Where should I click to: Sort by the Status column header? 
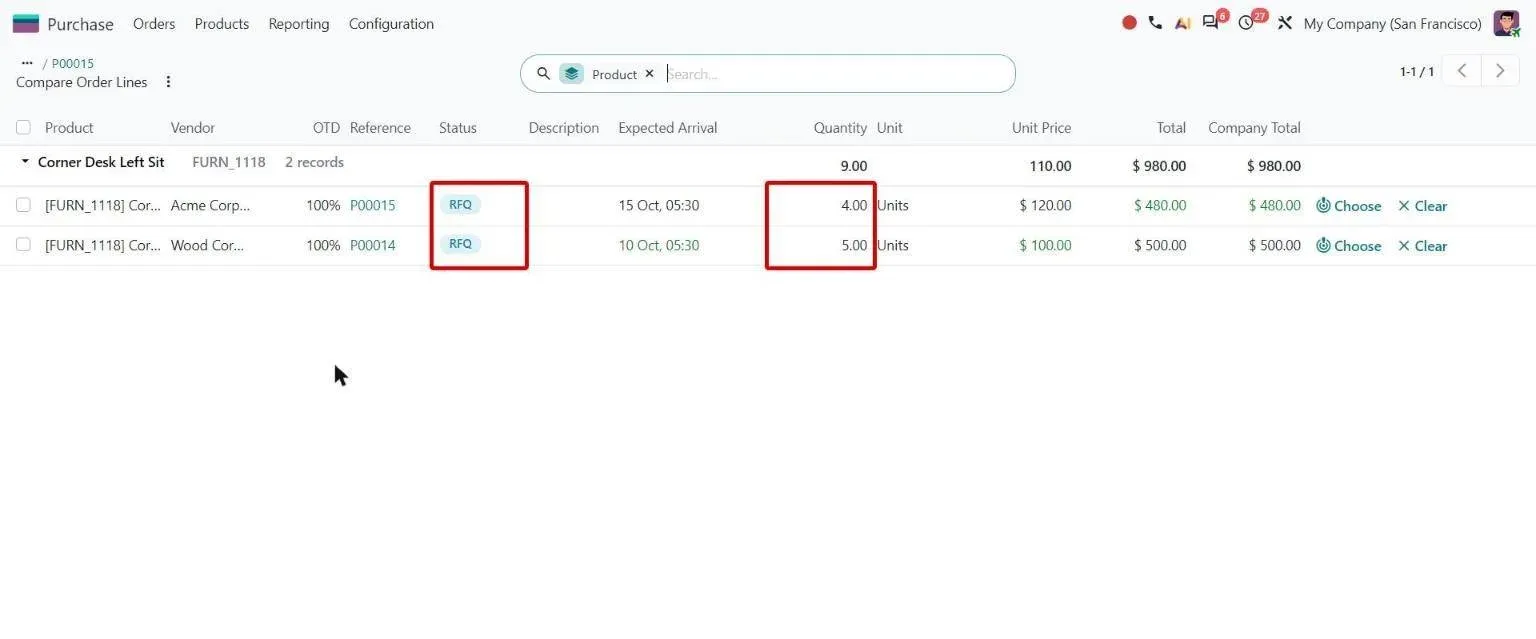(x=458, y=128)
